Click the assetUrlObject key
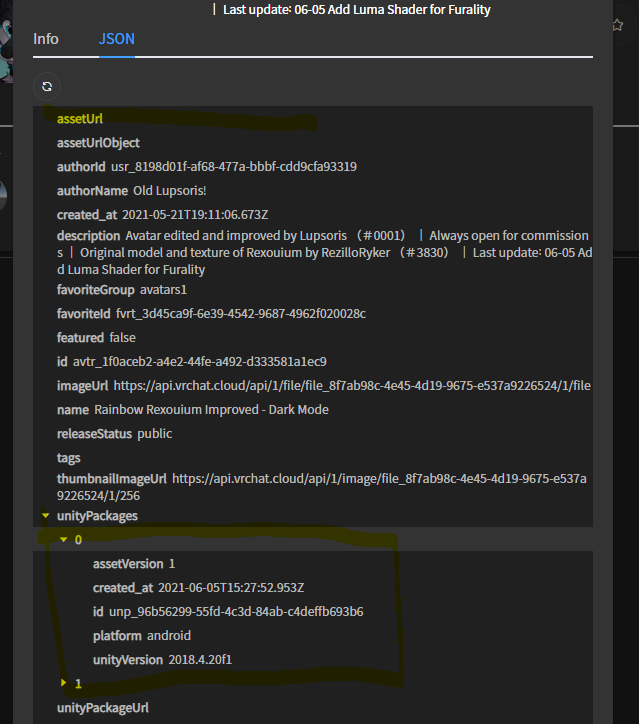 pos(98,143)
